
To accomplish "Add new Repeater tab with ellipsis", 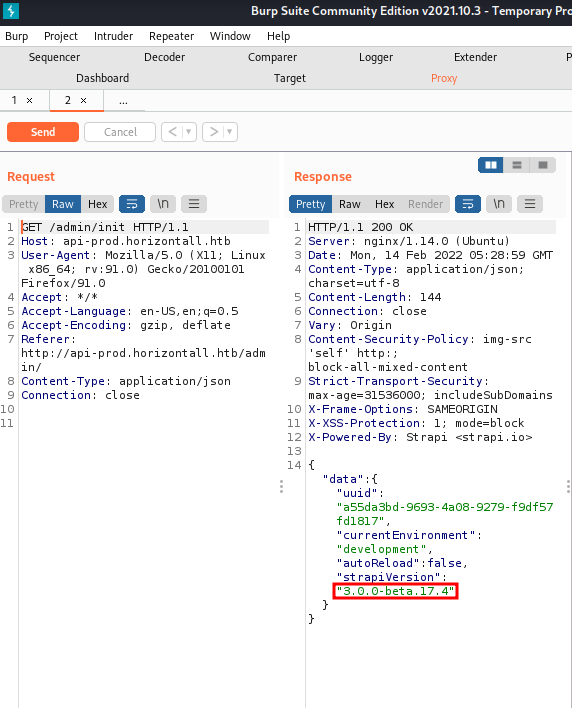I will (x=123, y=101).
